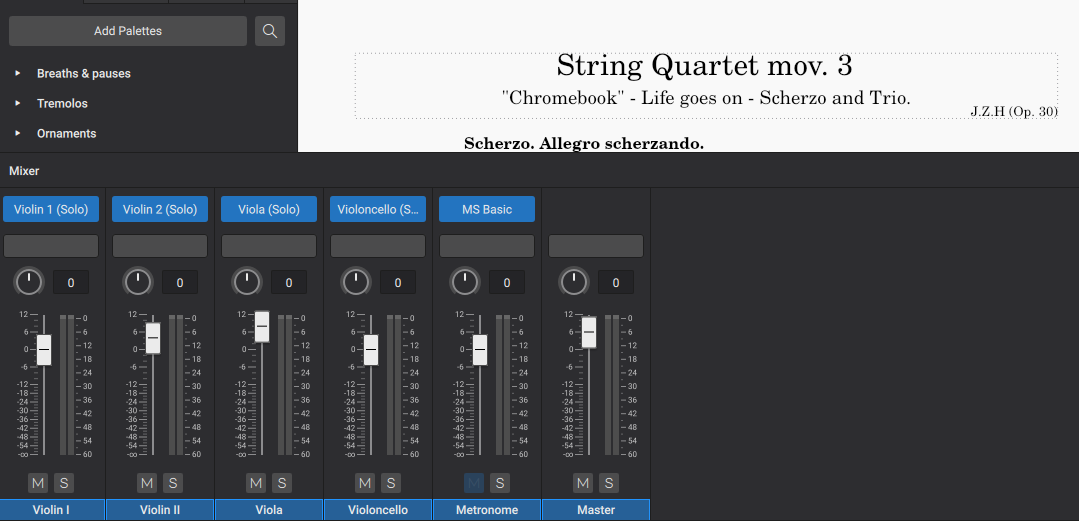1079x521 pixels.
Task: Click the Violoncello volume fader handle
Action: [x=371, y=350]
